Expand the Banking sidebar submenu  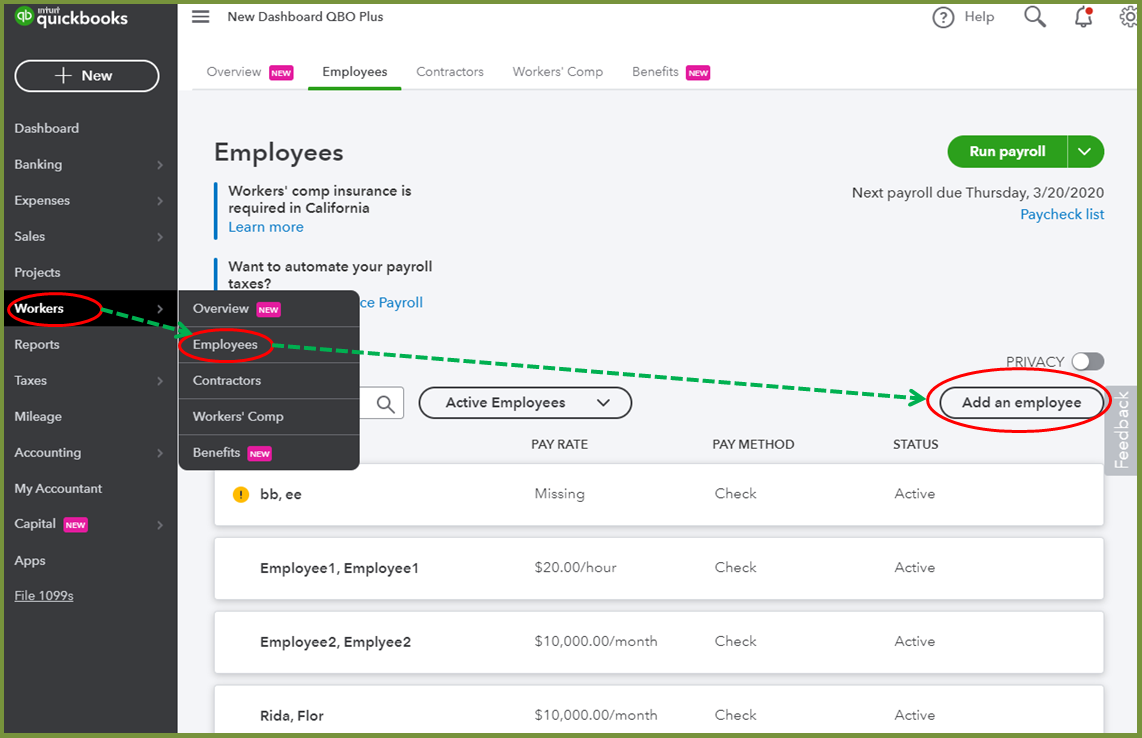160,165
